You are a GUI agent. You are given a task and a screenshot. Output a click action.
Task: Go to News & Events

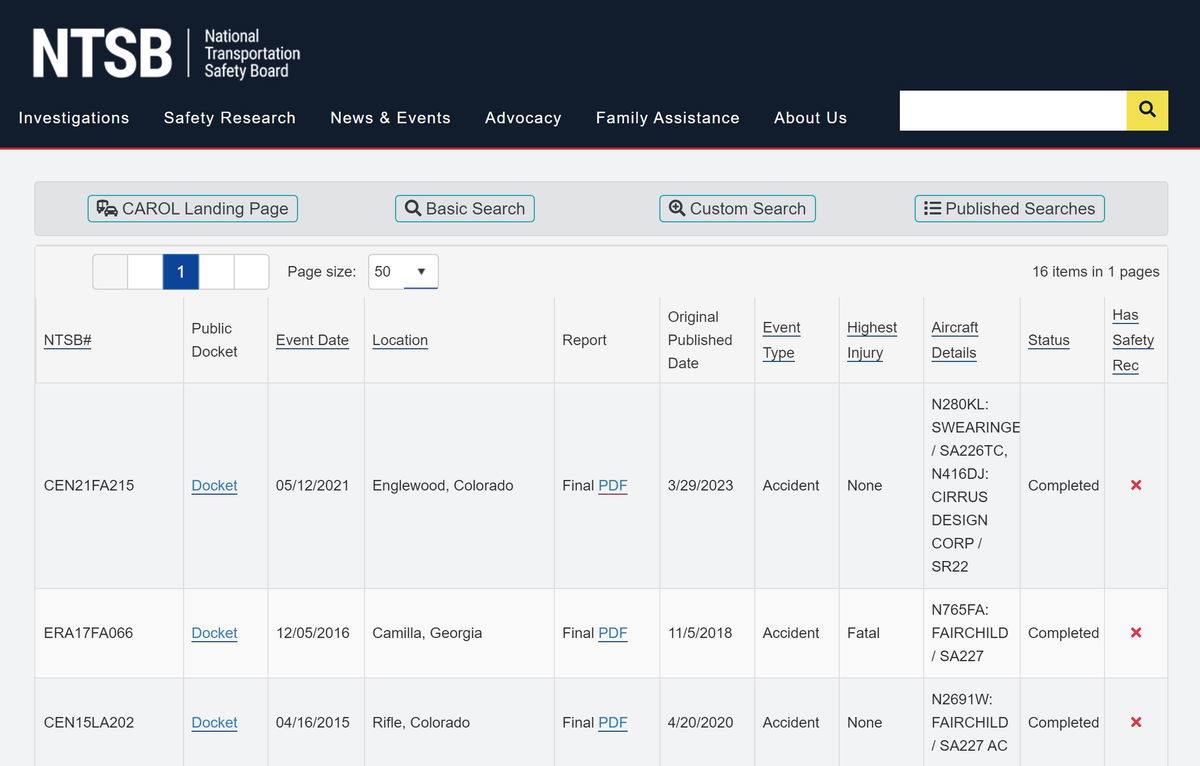coord(390,118)
